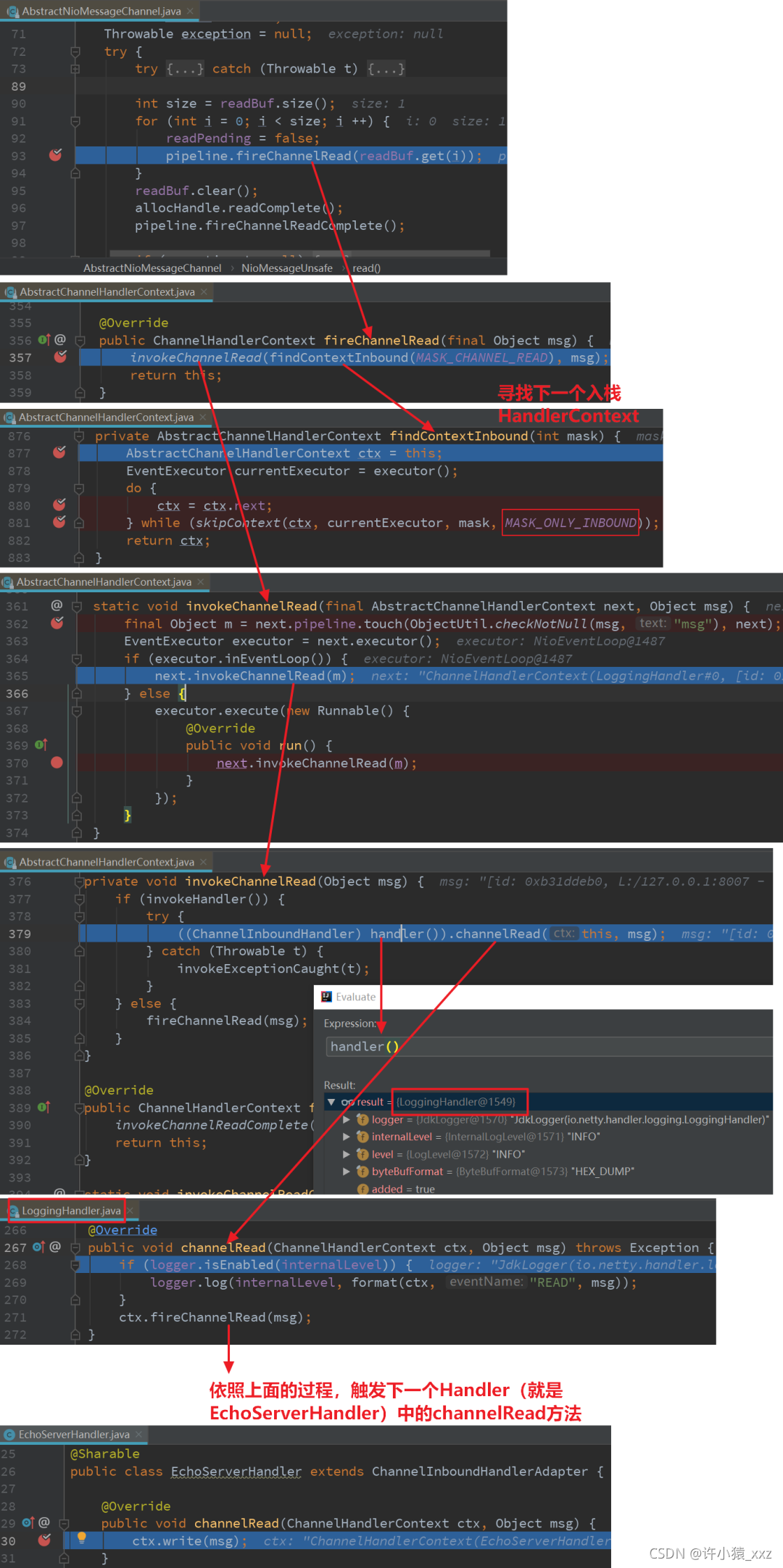
Task: Collapse the anonymous Runnable fold at line 367
Action: pyautogui.click(x=77, y=710)
